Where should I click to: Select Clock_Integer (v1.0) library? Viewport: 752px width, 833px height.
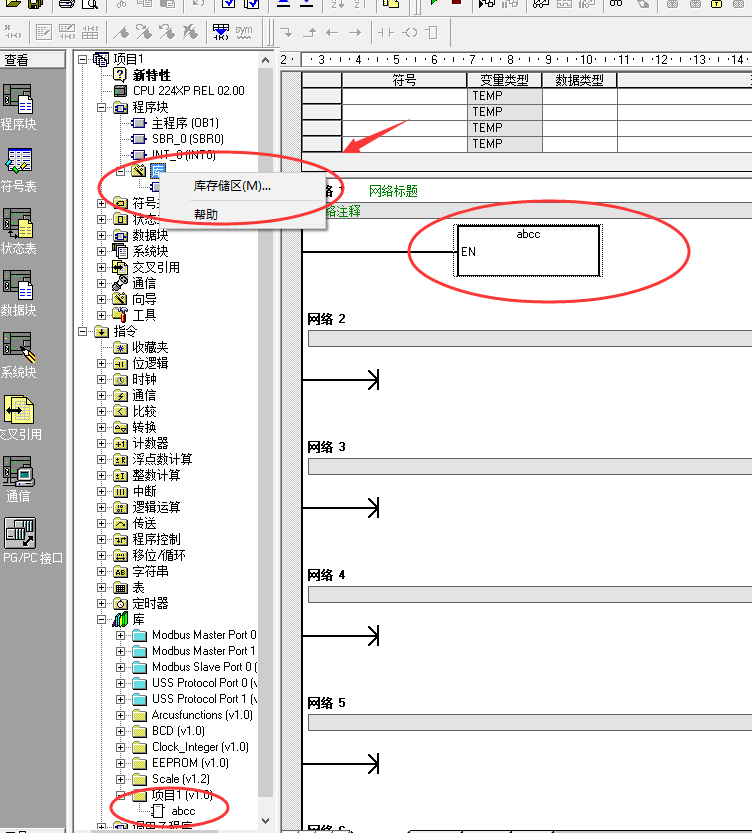(200, 747)
